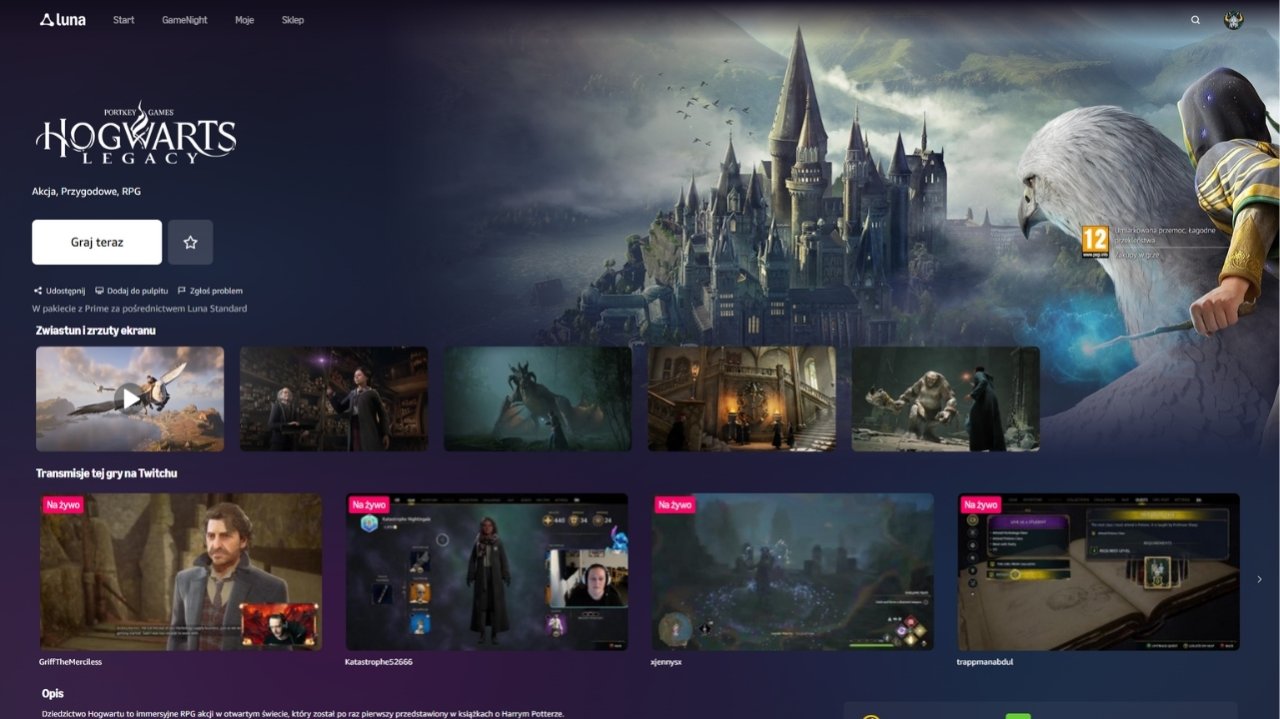Open the Sklep tab
The image size is (1280, 719).
pos(292,20)
